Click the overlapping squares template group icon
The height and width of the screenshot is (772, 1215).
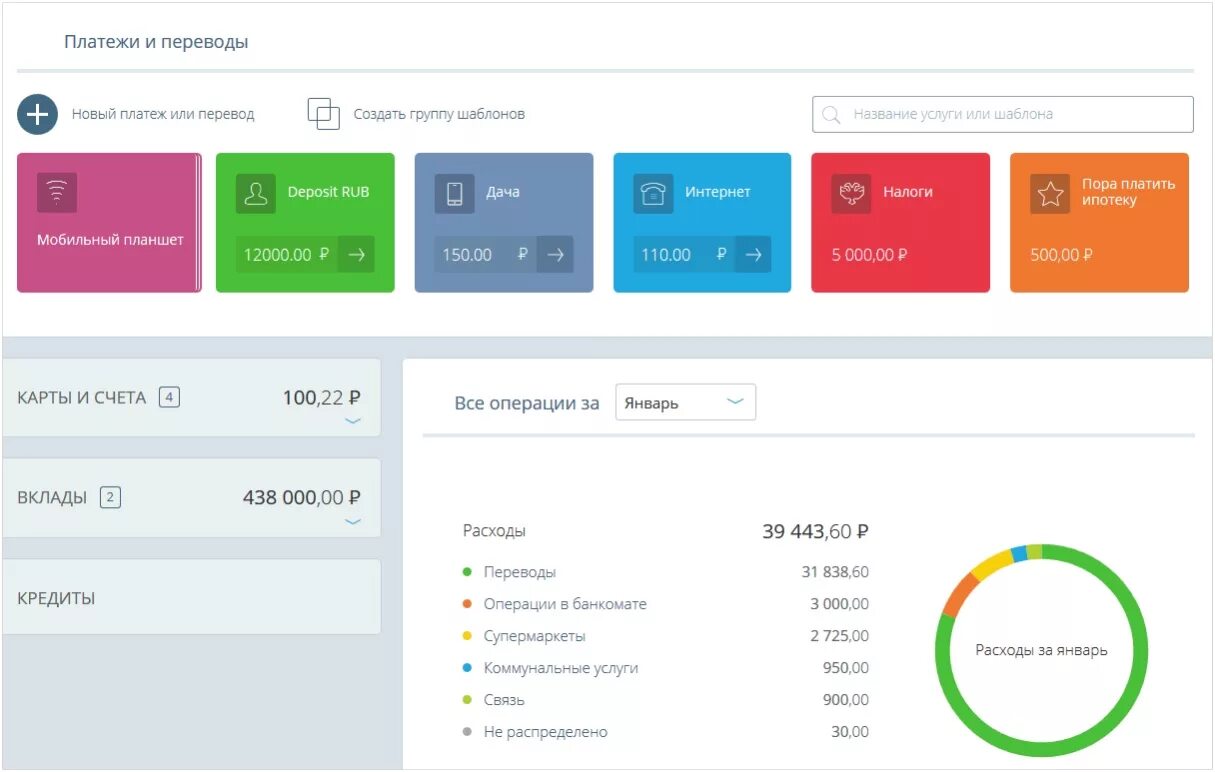(x=324, y=114)
